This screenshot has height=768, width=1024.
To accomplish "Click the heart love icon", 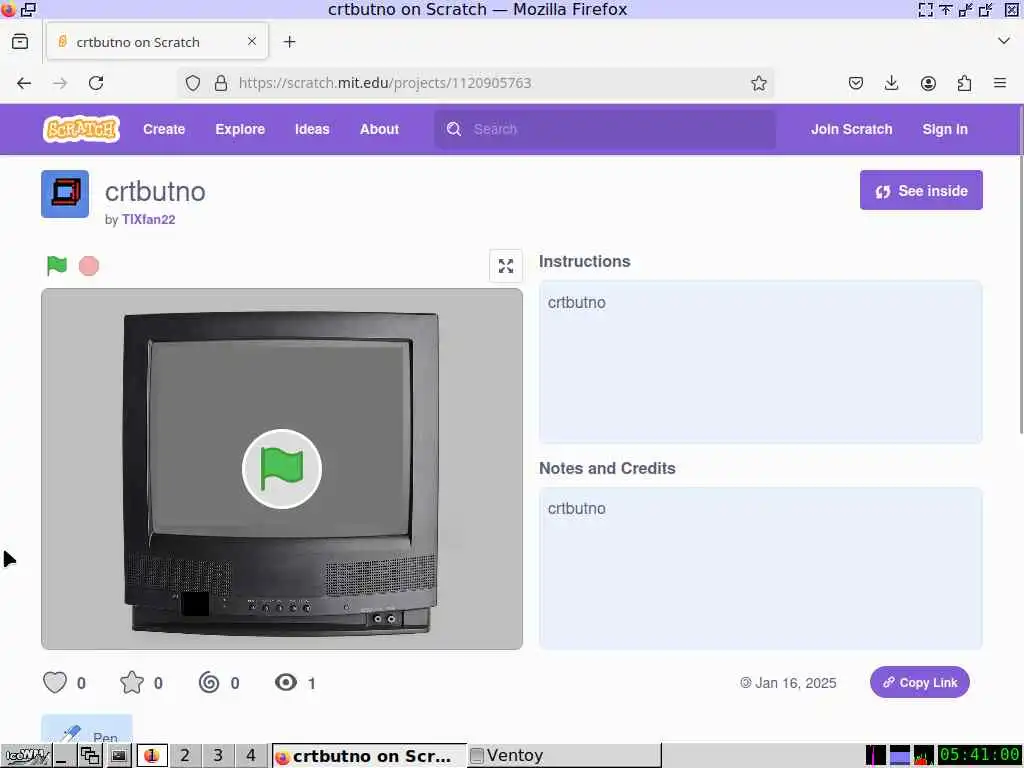I will (55, 682).
